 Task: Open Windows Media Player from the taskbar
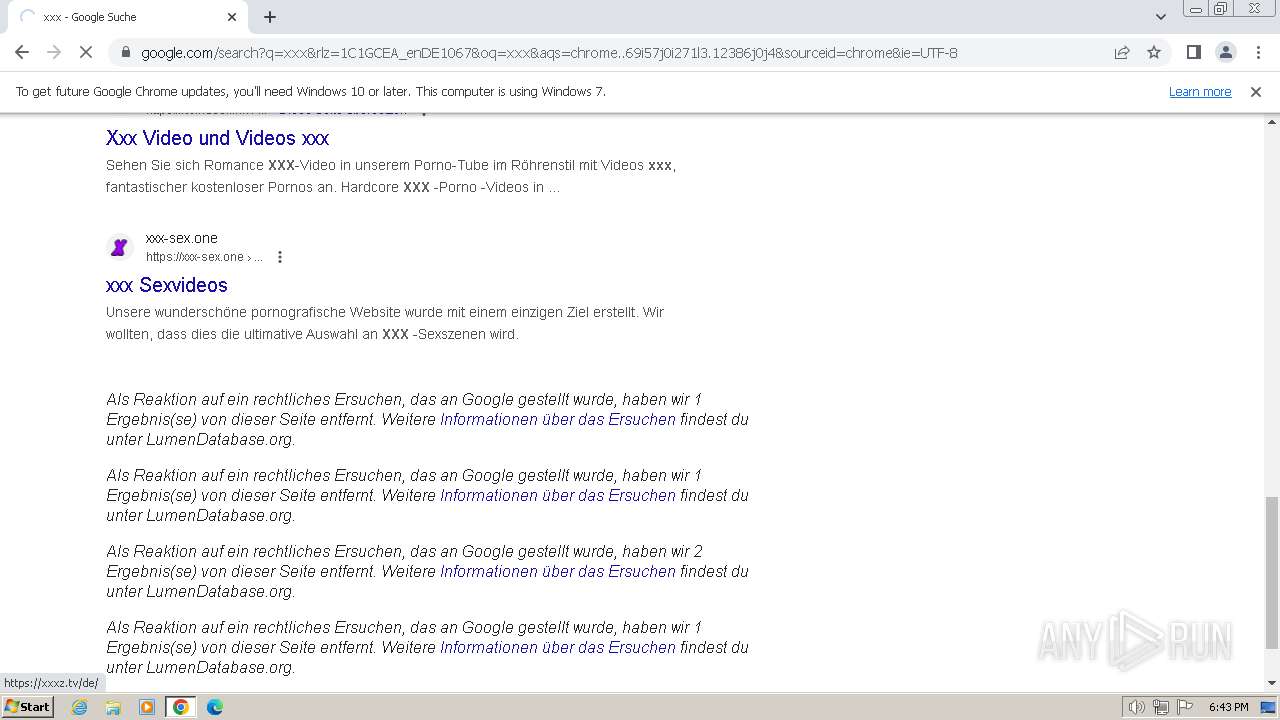[147, 707]
